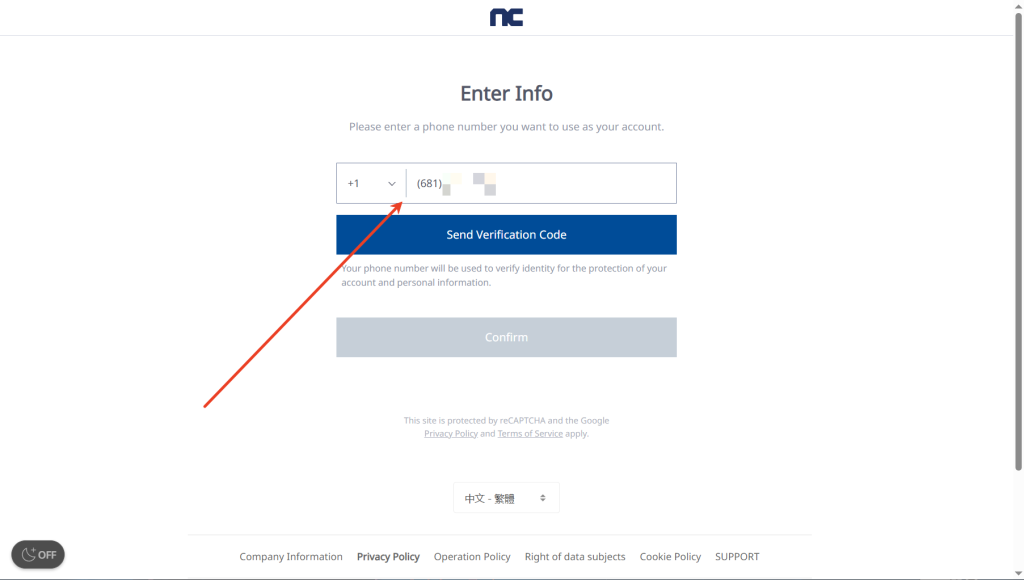This screenshot has width=1024, height=580.
Task: Open the reCAPTCHA Privacy Policy link
Action: (451, 434)
